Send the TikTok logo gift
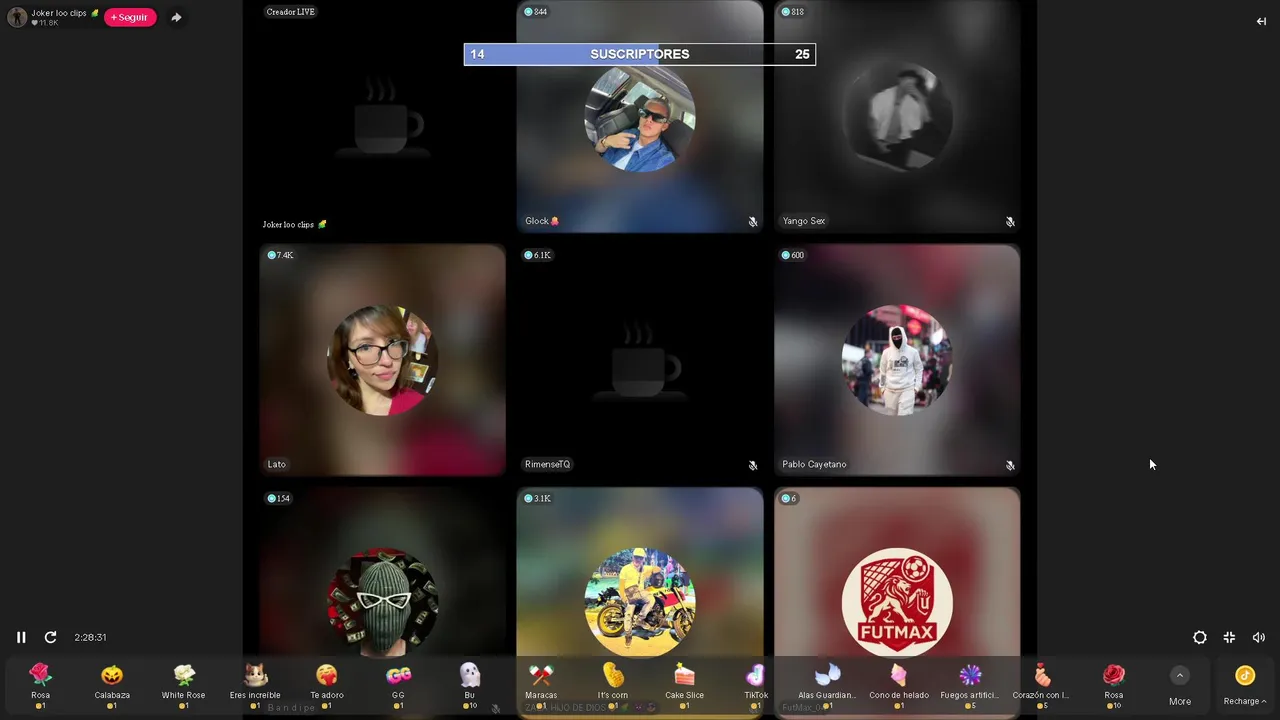Screen dimensions: 1280x720 click(x=756, y=686)
